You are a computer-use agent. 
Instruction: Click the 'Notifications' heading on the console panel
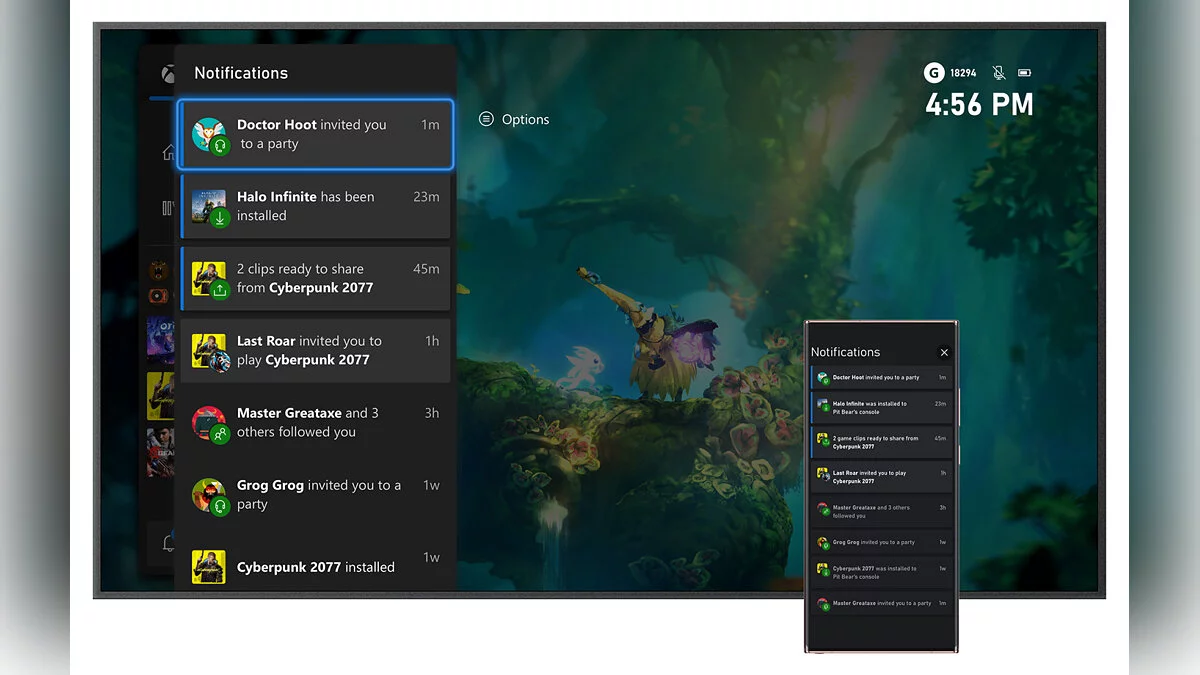click(x=241, y=73)
